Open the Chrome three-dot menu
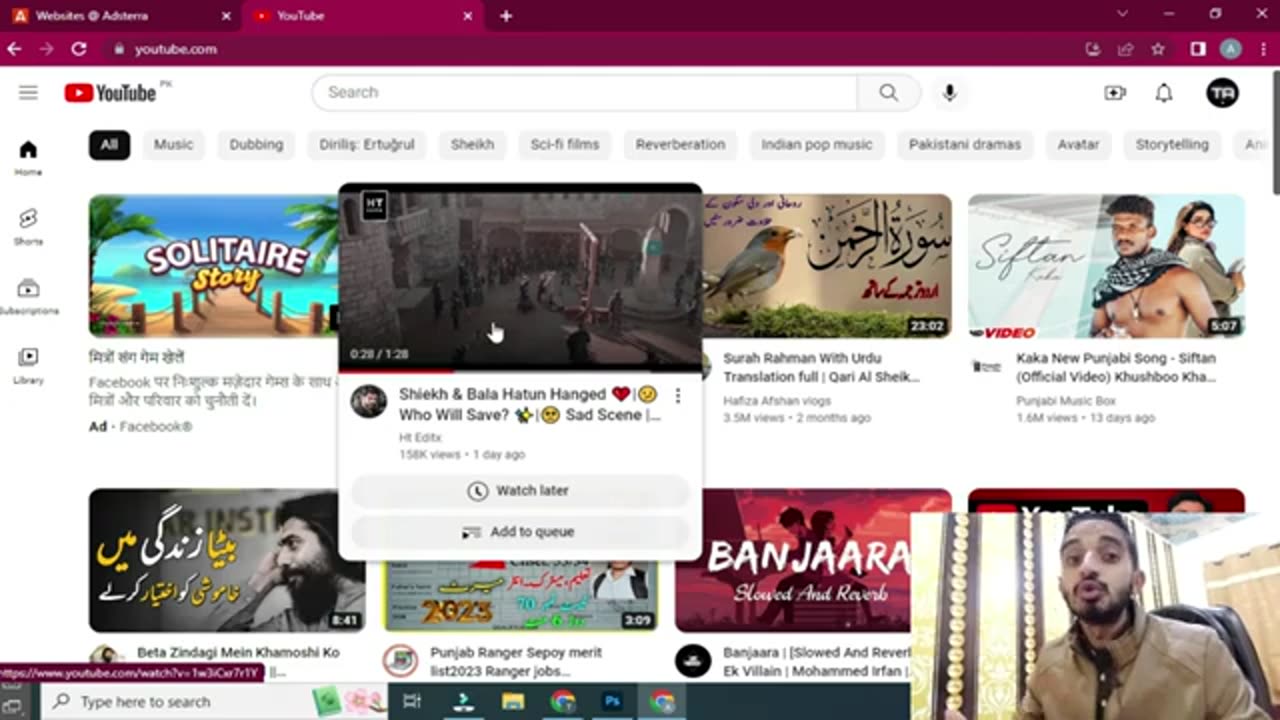The image size is (1280, 720). (x=1263, y=49)
